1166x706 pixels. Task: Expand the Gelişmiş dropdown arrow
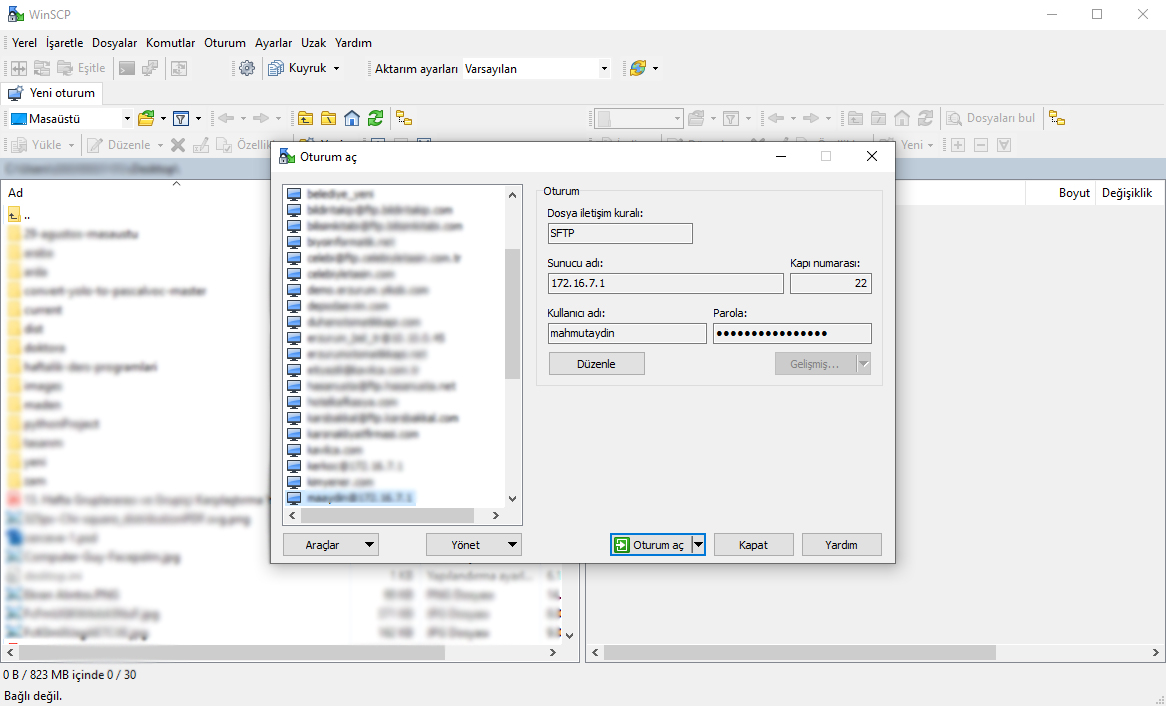[x=863, y=364]
